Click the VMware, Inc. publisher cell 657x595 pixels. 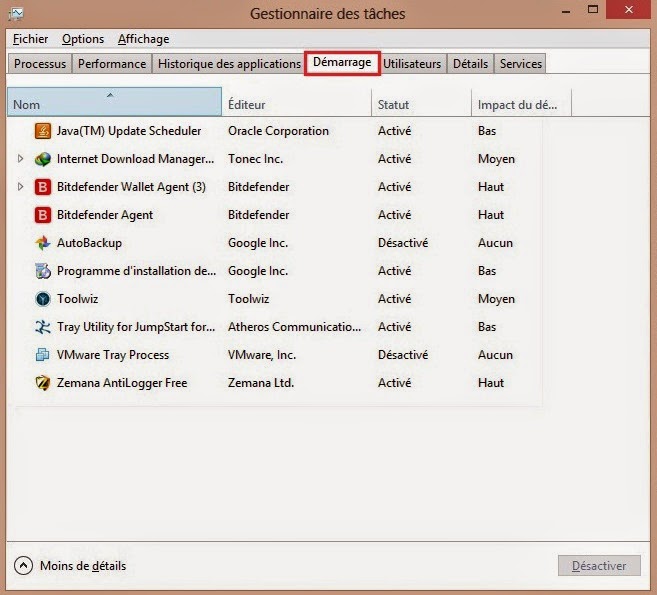(262, 355)
